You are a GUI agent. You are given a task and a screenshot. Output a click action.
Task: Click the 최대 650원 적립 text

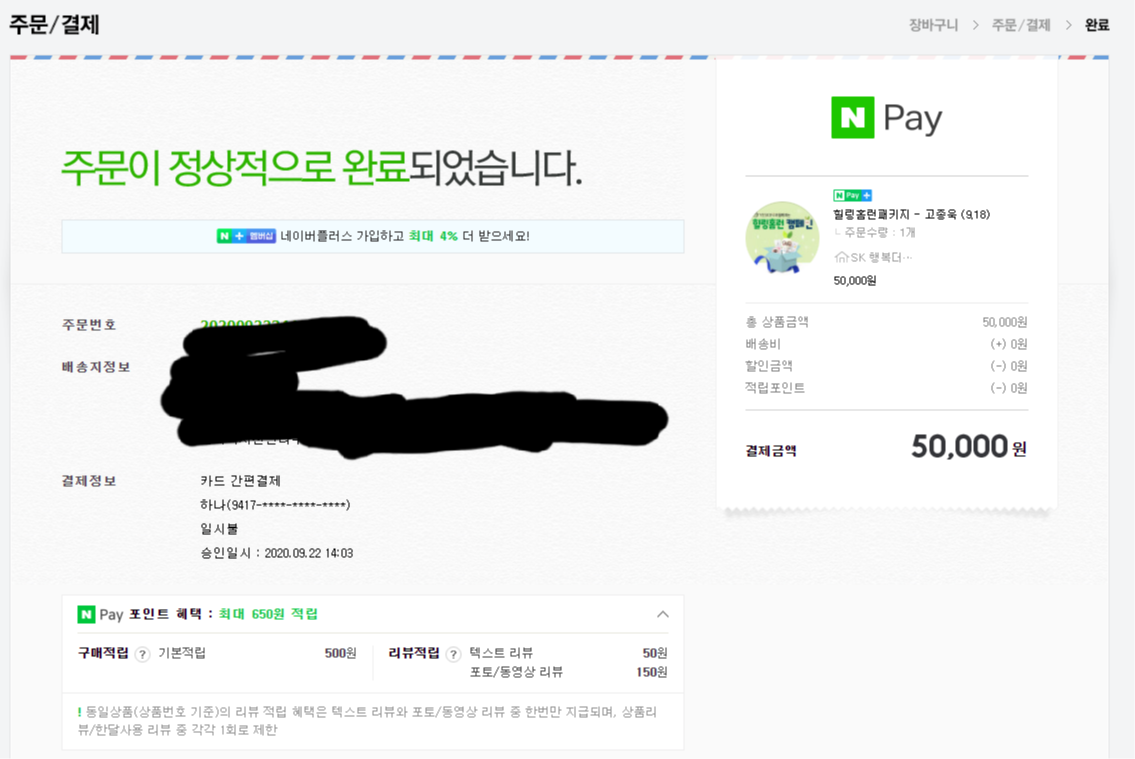268,614
